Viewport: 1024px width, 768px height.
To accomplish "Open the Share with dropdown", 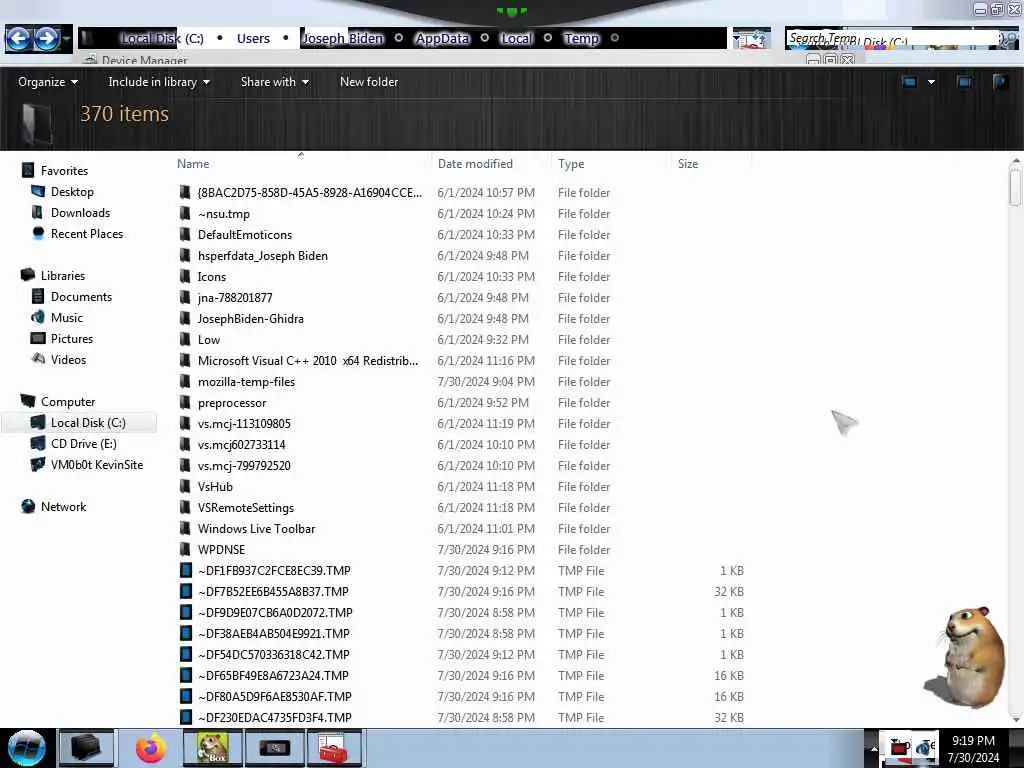I will click(x=274, y=82).
